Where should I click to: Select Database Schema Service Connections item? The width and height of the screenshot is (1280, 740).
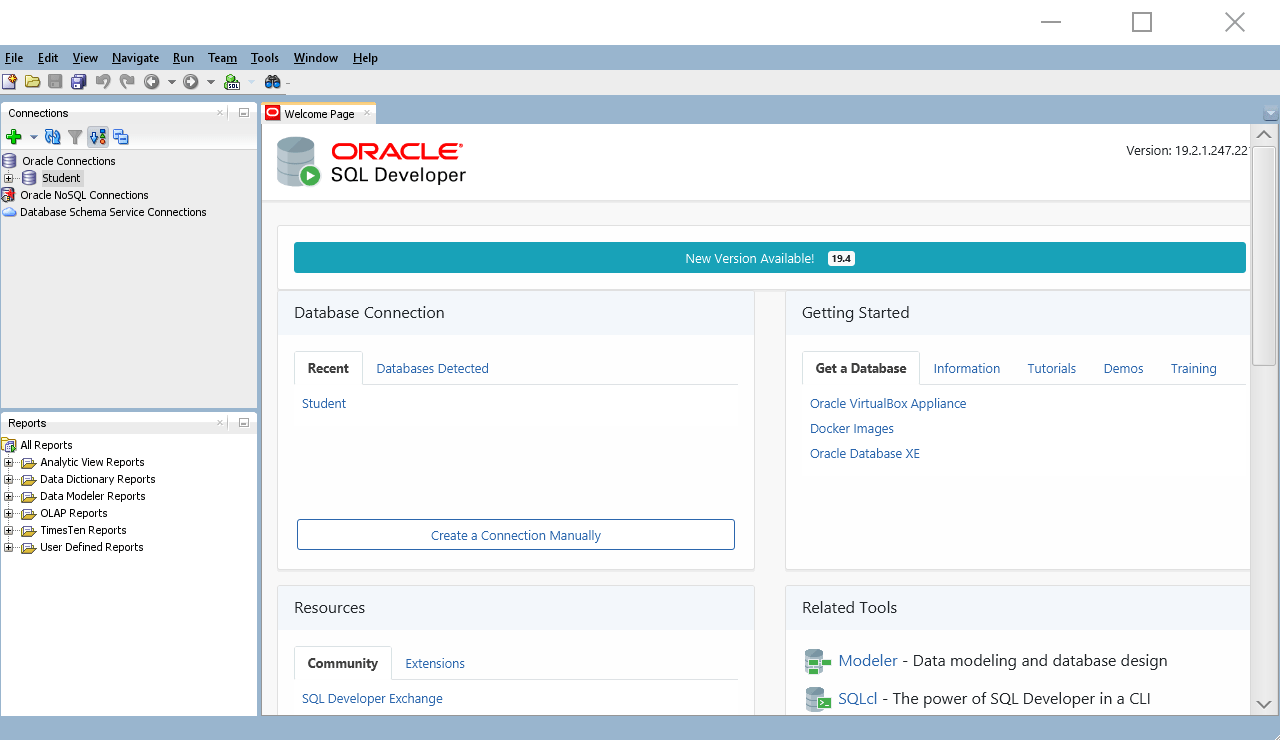[113, 212]
